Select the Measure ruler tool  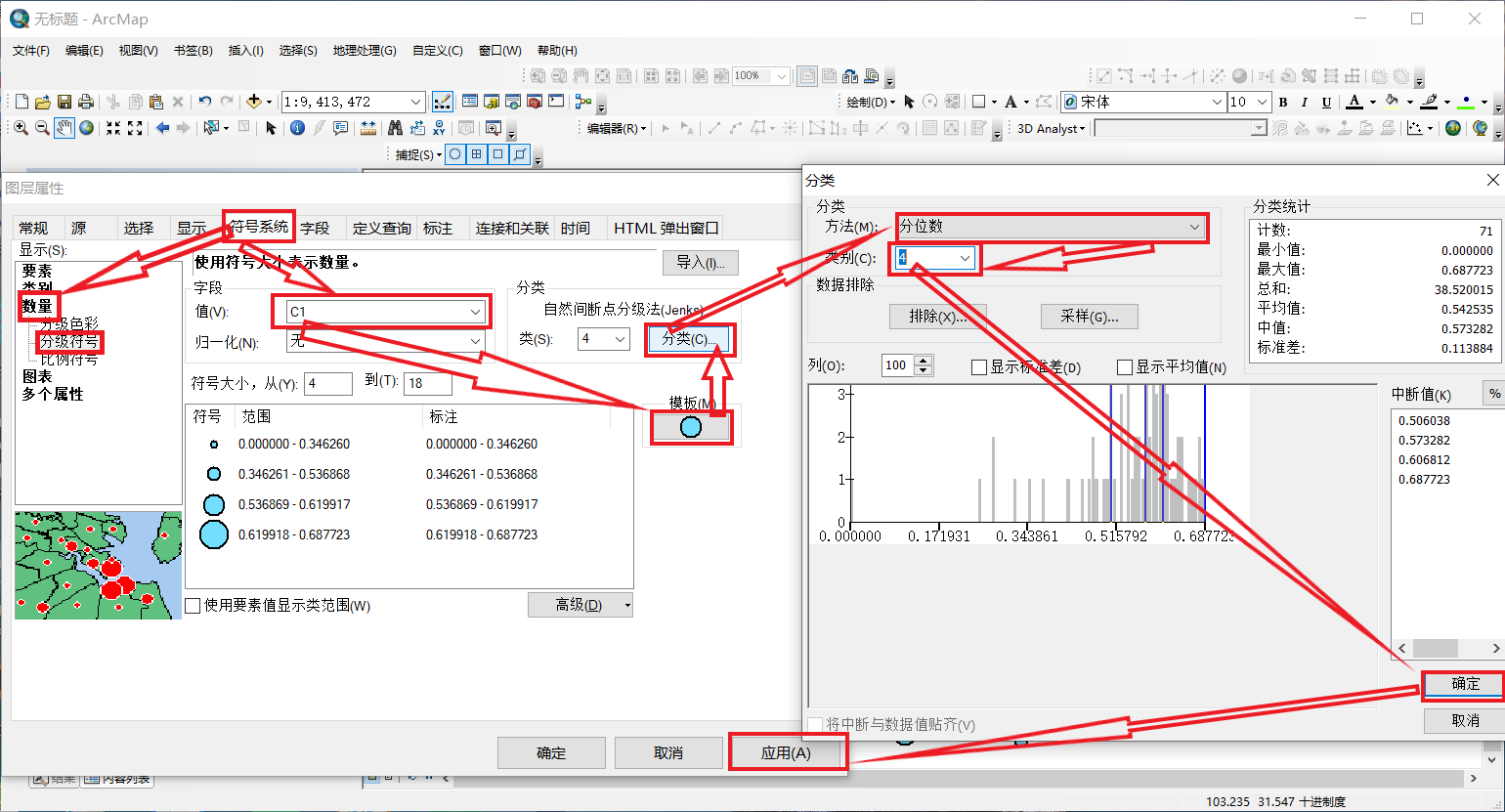pyautogui.click(x=368, y=128)
